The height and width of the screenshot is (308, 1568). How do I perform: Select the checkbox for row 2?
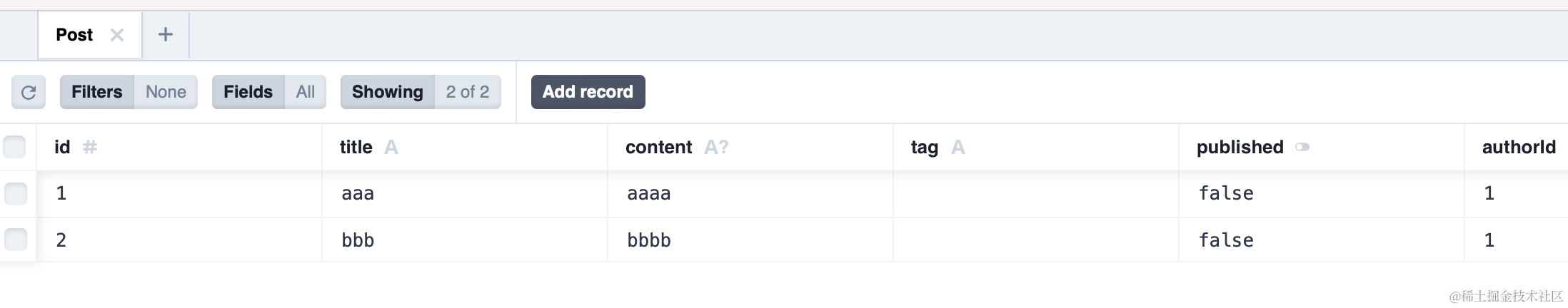[15, 240]
